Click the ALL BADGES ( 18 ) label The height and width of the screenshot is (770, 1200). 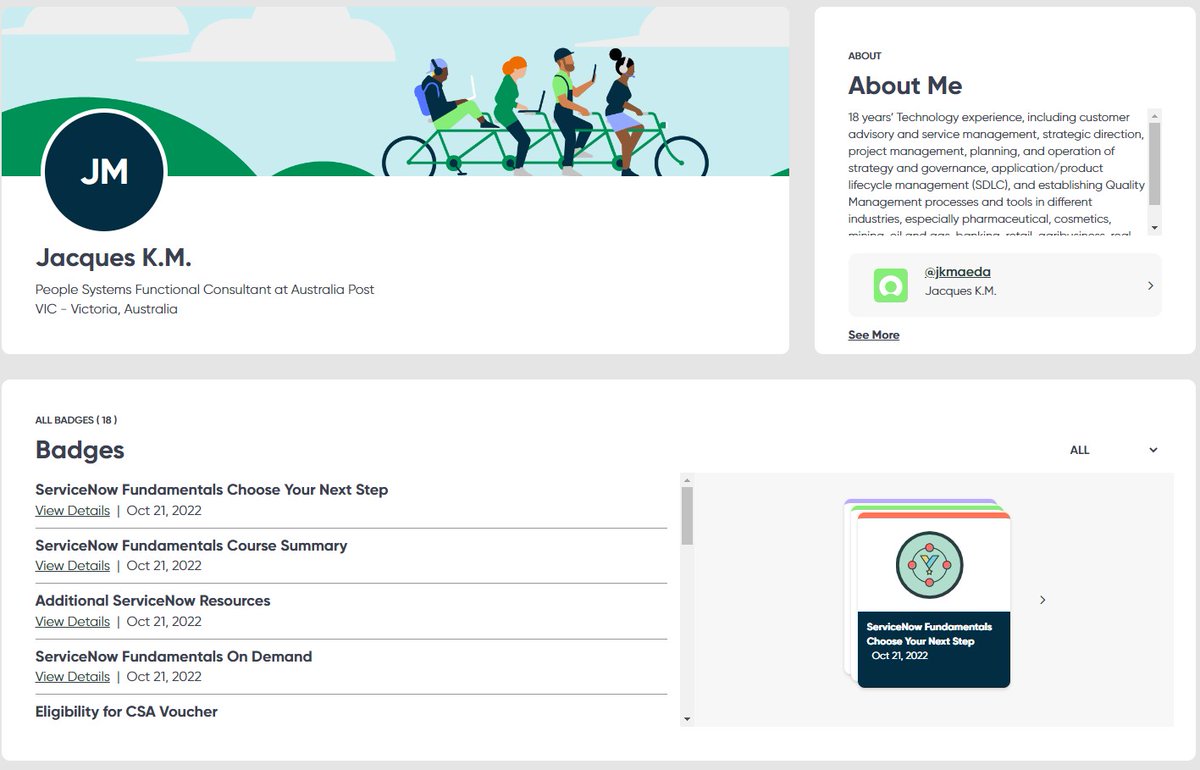76,420
